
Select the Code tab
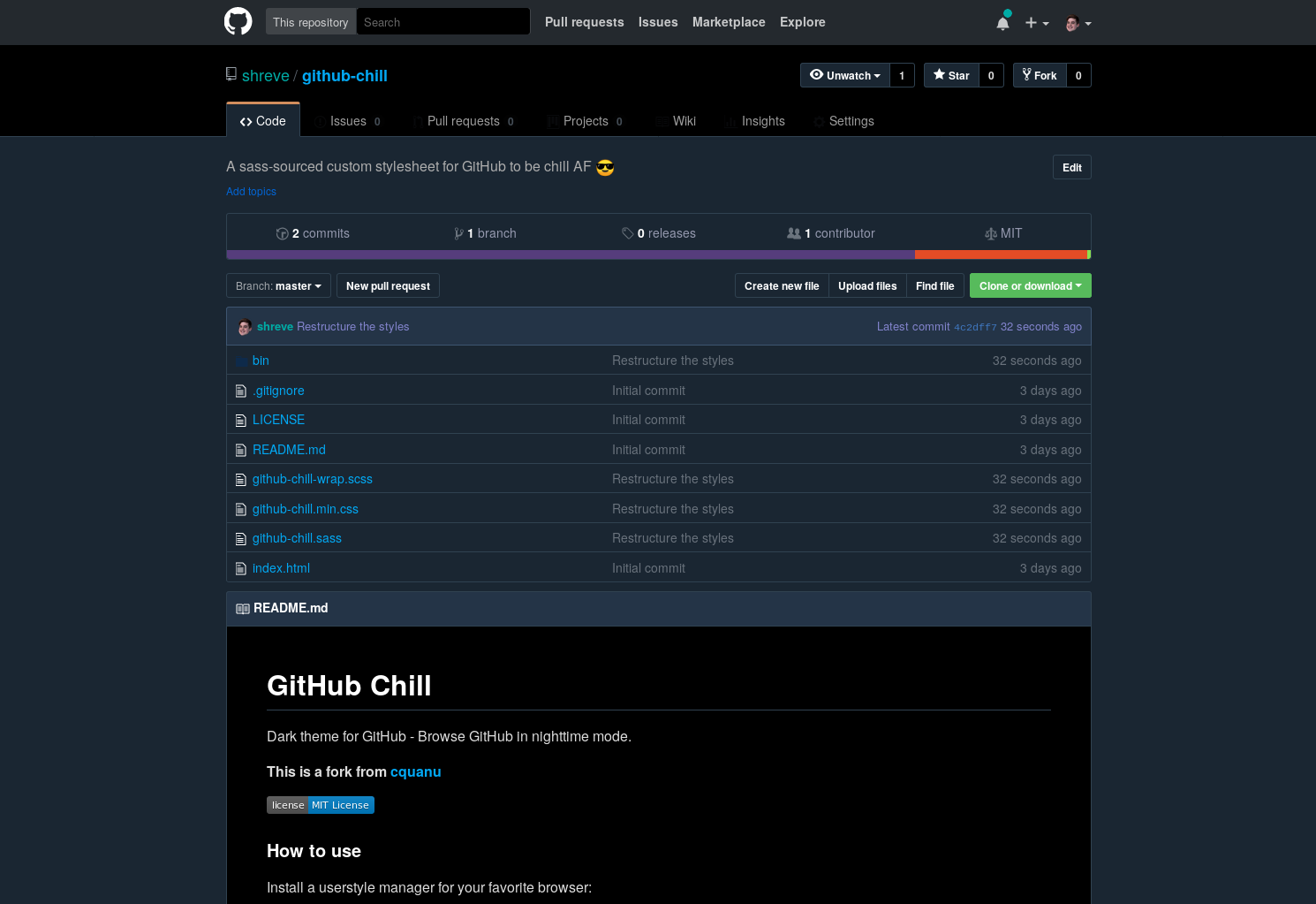(263, 121)
